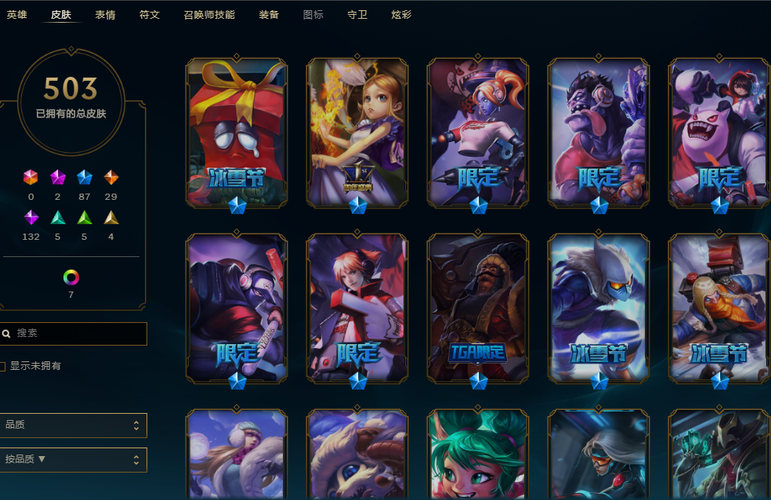Open the 品质 dropdown
The height and width of the screenshot is (500, 771).
coord(73,425)
